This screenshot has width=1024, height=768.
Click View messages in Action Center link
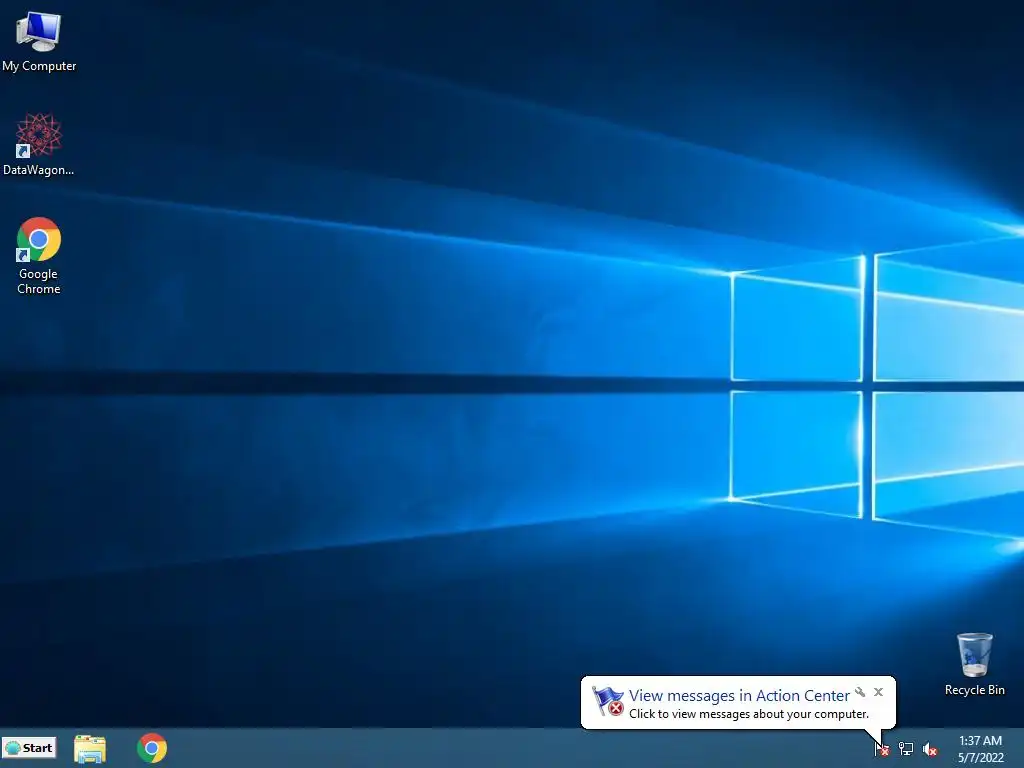tap(739, 696)
